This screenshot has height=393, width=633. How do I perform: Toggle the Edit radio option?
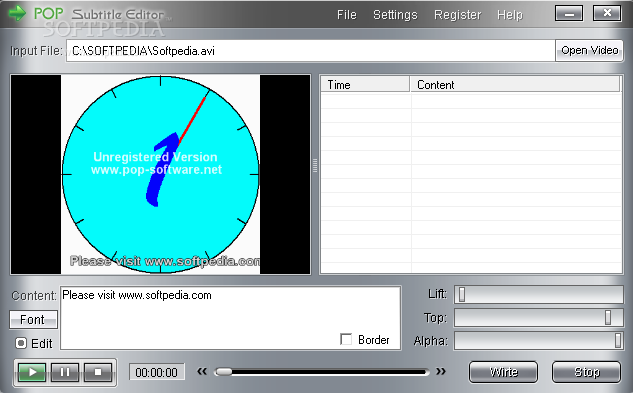click(x=21, y=343)
